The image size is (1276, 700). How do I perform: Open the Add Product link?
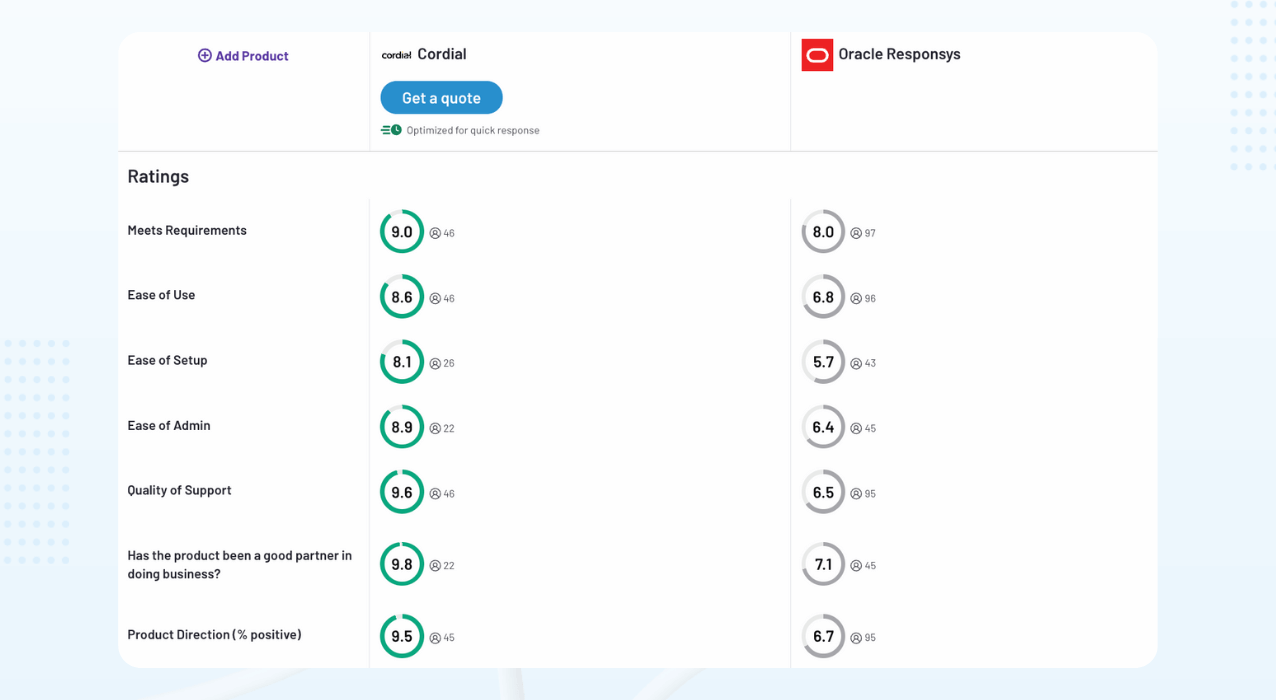252,56
